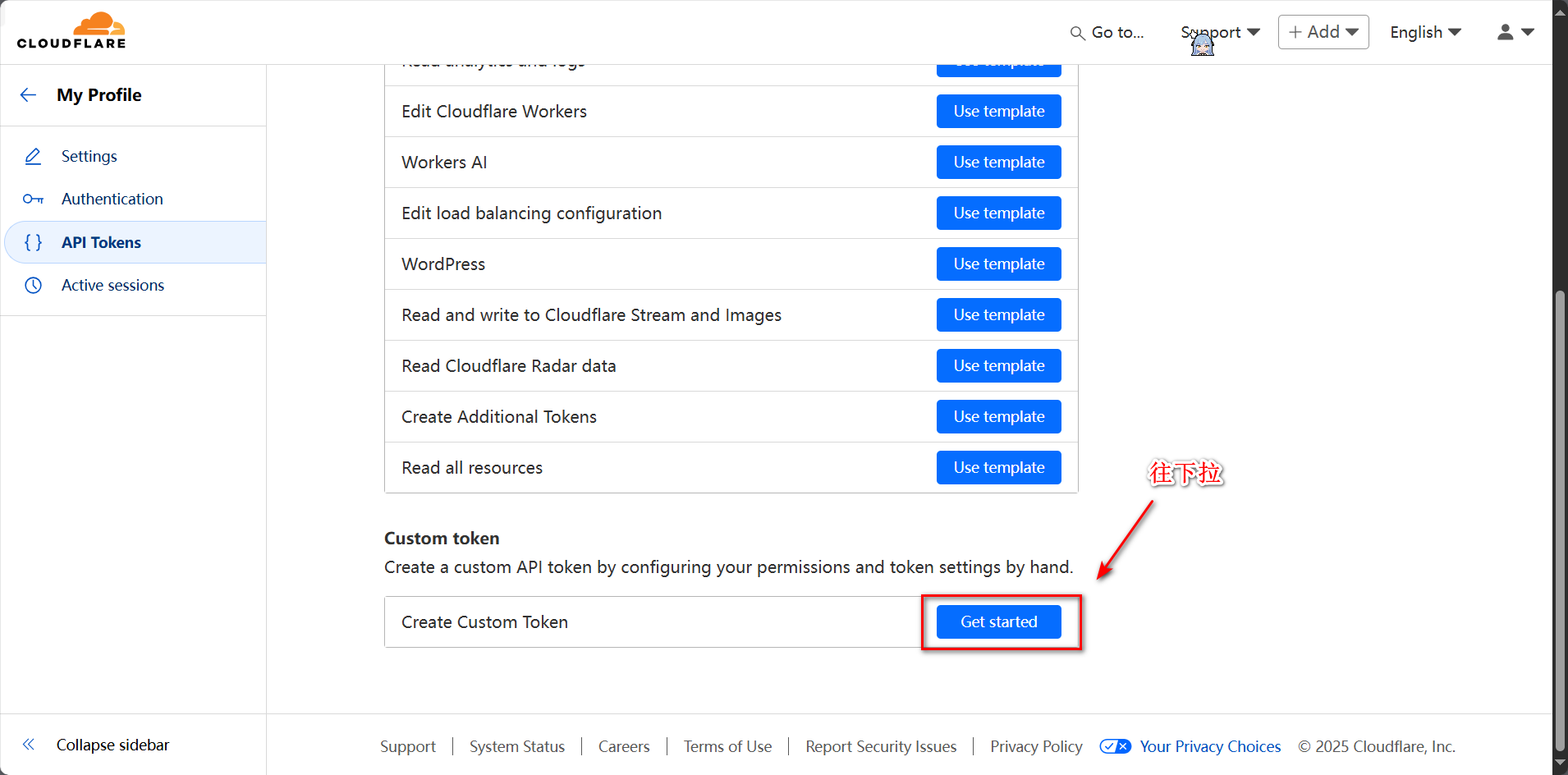Expand the Add dropdown button
Image resolution: width=1568 pixels, height=775 pixels.
pos(1323,32)
